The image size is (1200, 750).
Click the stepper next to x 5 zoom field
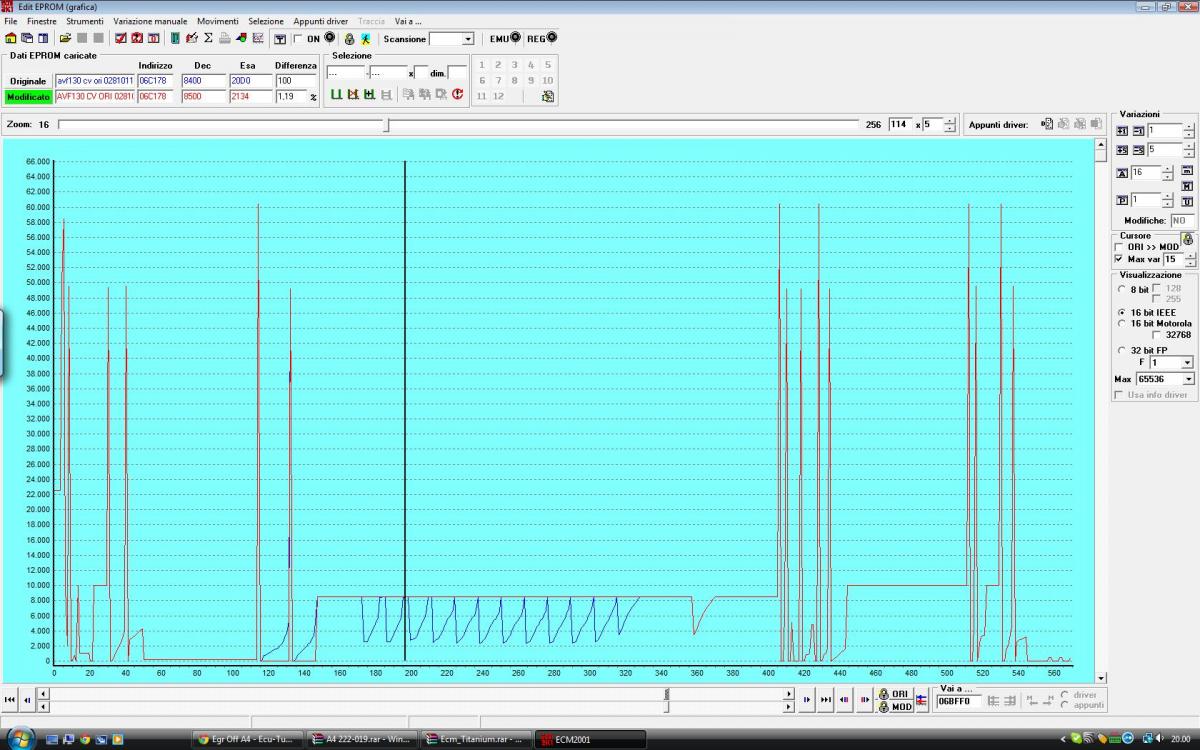[950, 125]
